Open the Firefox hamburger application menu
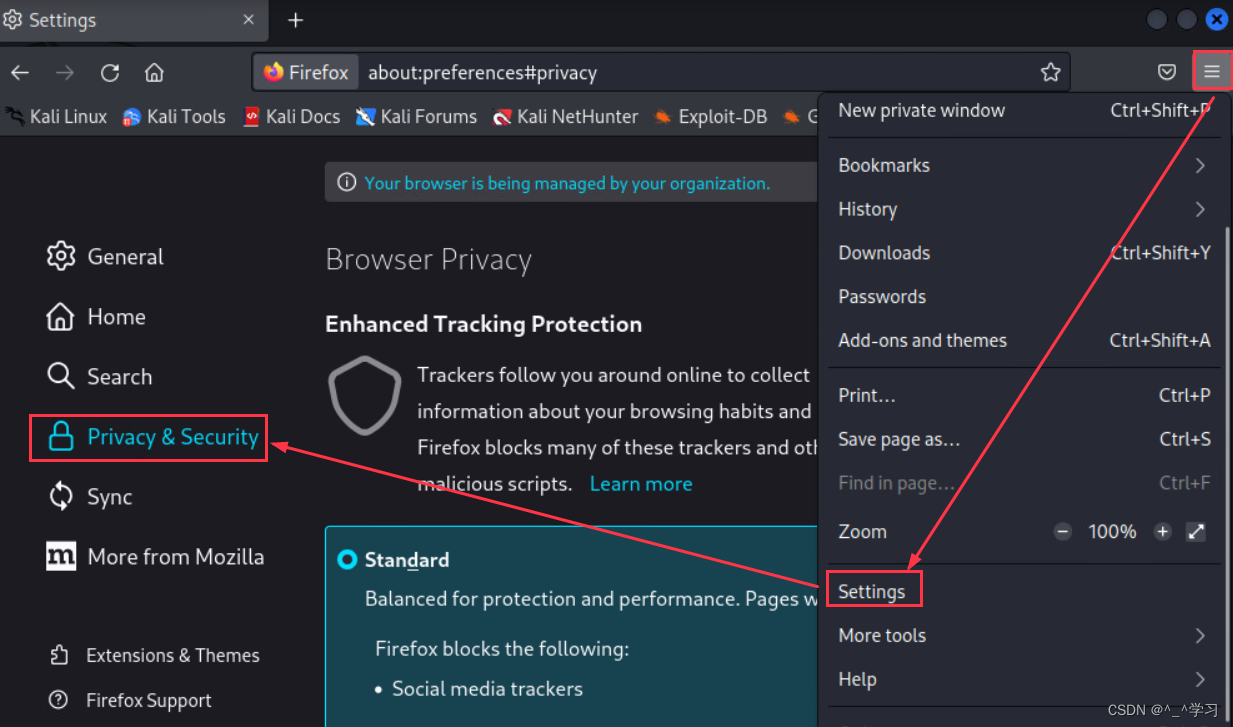 pyautogui.click(x=1212, y=72)
